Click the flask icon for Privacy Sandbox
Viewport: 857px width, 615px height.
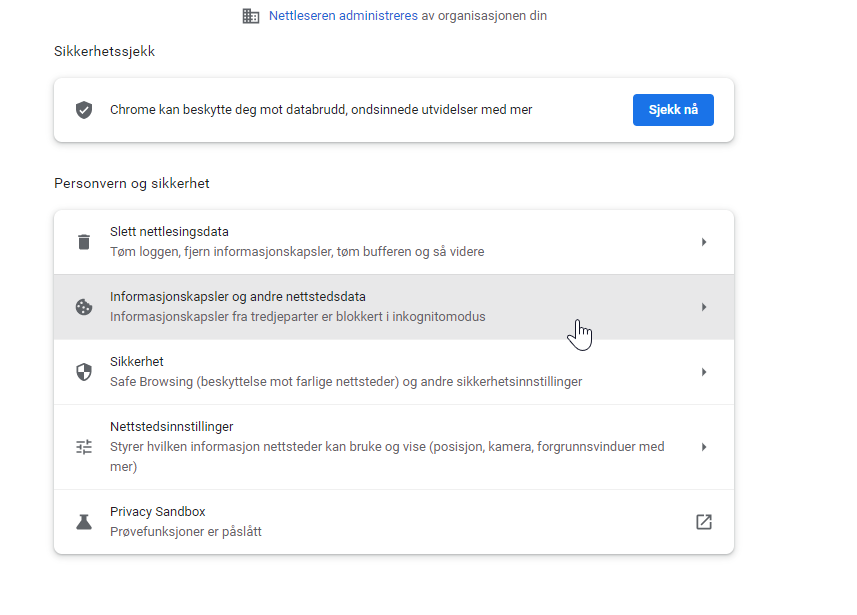(x=84, y=522)
